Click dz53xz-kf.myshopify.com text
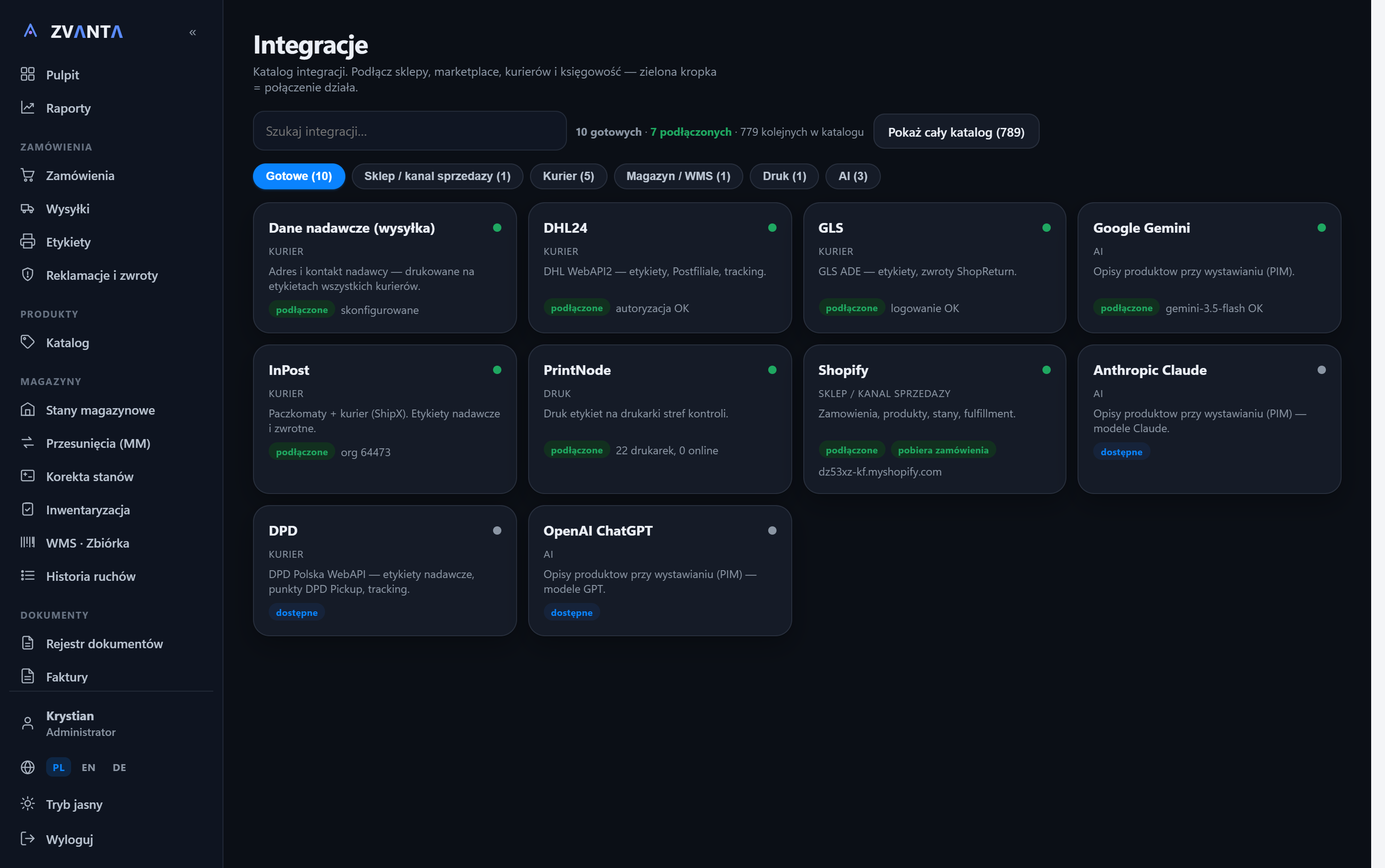 [879, 471]
